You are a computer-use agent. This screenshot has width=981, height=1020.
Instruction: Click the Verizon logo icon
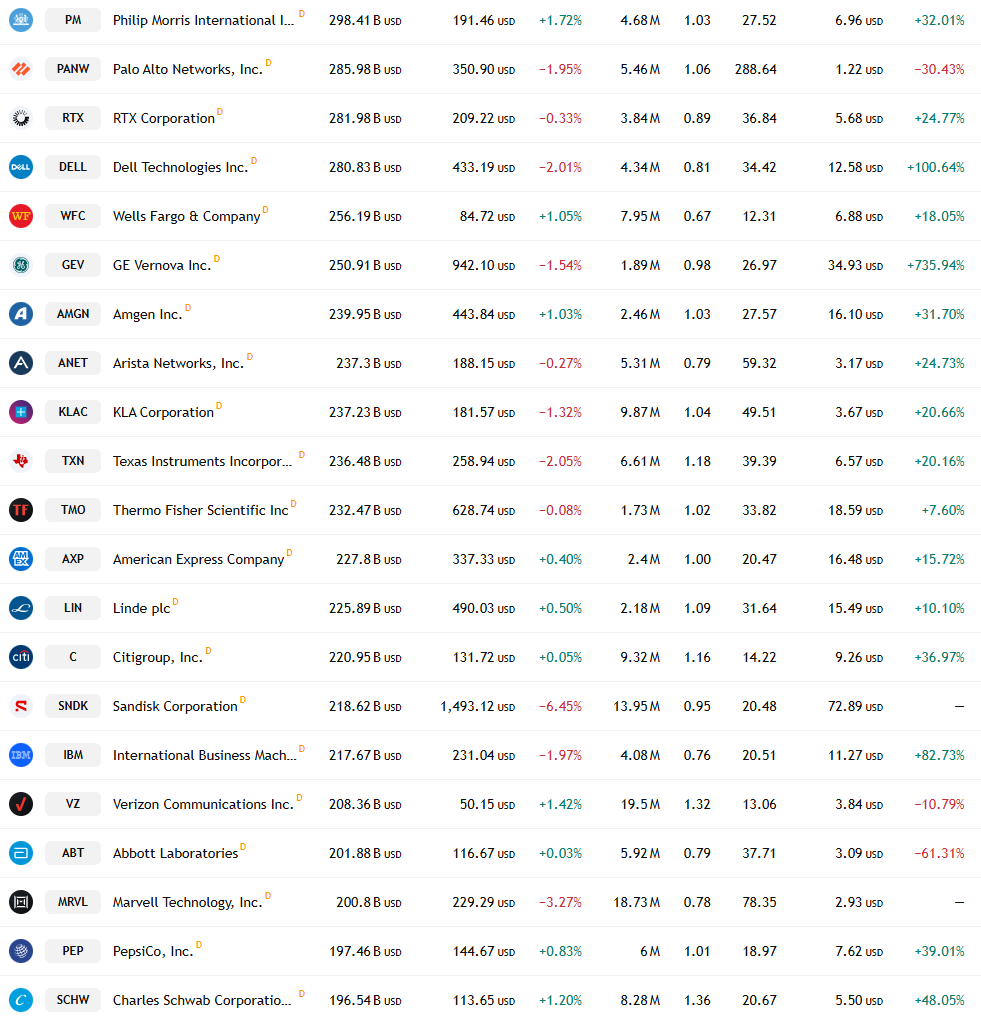pos(21,804)
